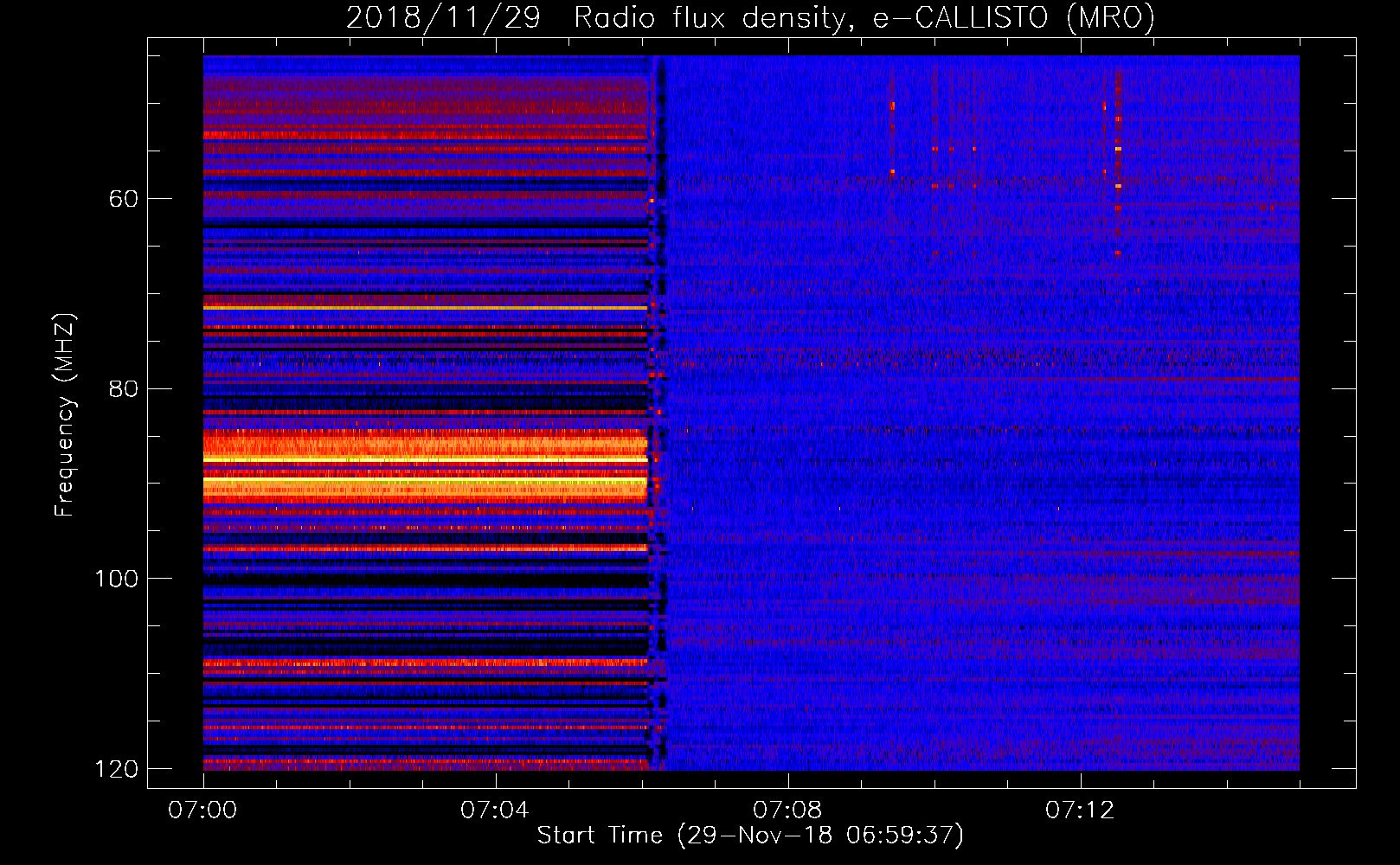This screenshot has height=865, width=1400.
Task: Click the 07:00 time tick label
Action: [203, 811]
